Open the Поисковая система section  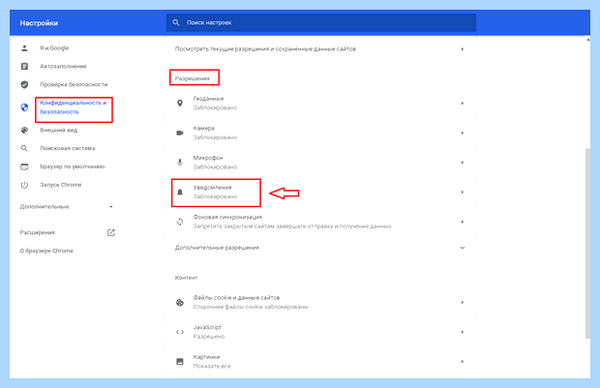67,148
